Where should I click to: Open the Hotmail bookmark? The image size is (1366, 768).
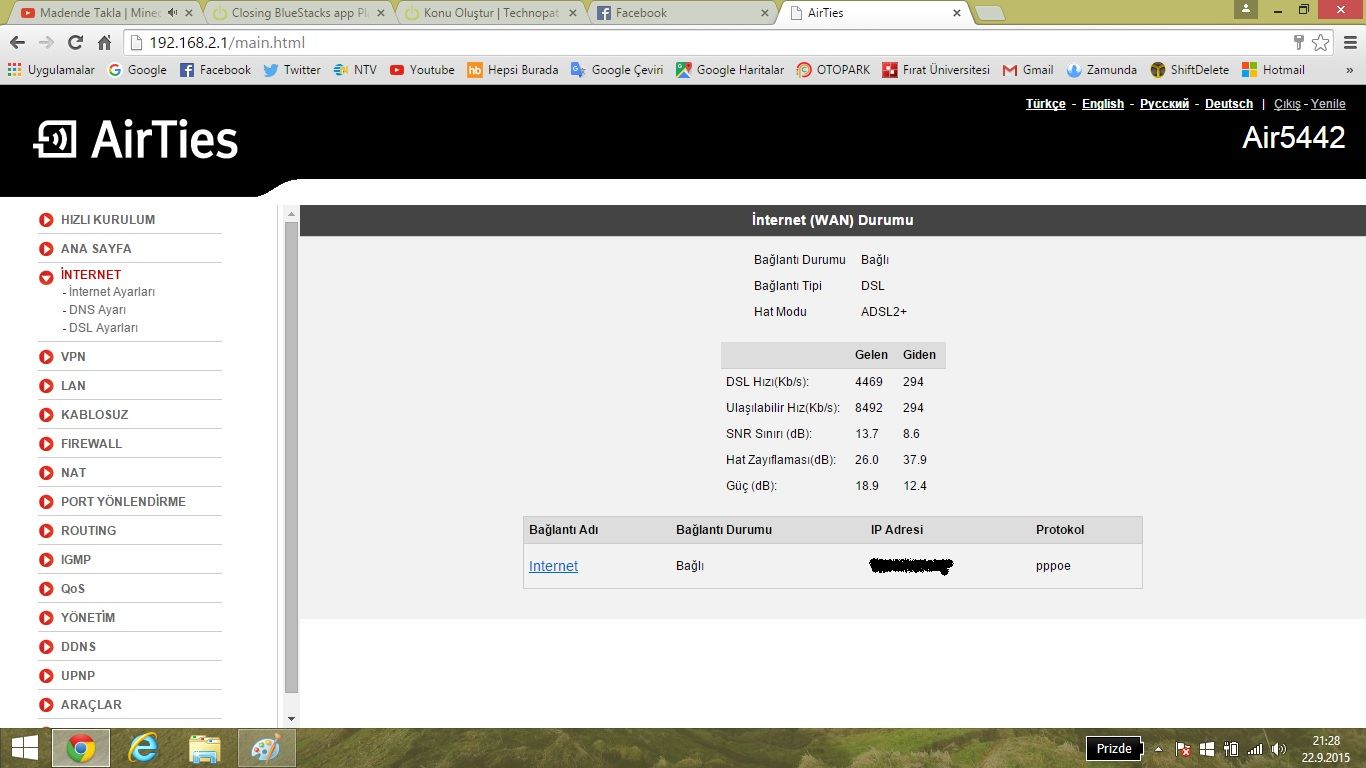[1273, 70]
